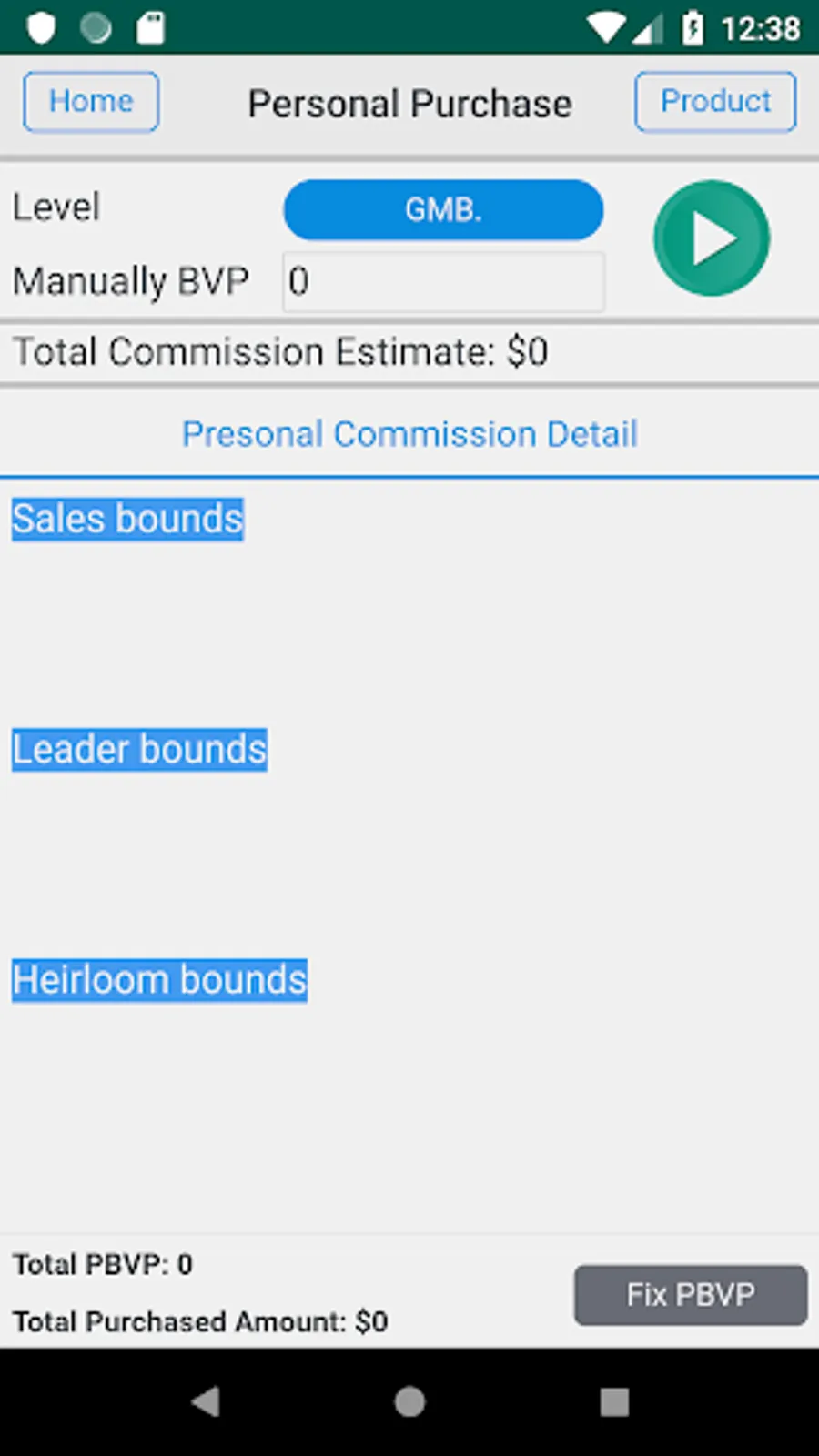The image size is (819, 1456).
Task: Tap the green play calculate button
Action: coord(712,238)
